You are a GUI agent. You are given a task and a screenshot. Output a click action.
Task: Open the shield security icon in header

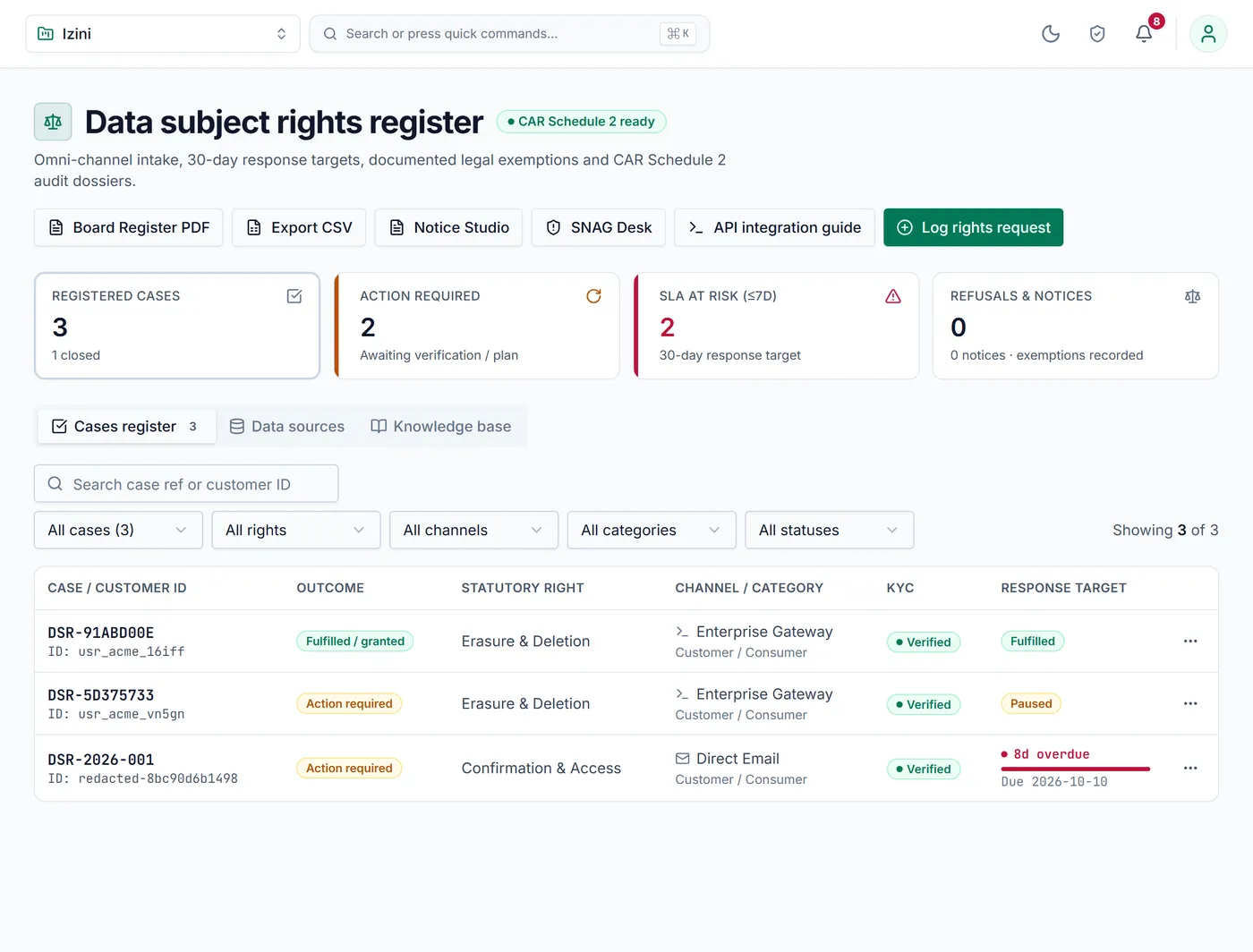coord(1097,34)
